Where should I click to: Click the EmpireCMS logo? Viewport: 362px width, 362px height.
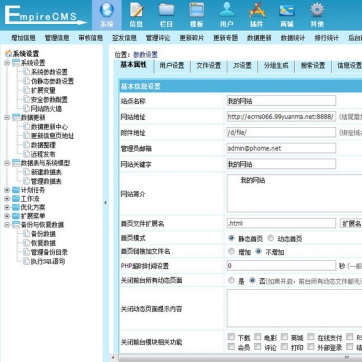[x=45, y=15]
